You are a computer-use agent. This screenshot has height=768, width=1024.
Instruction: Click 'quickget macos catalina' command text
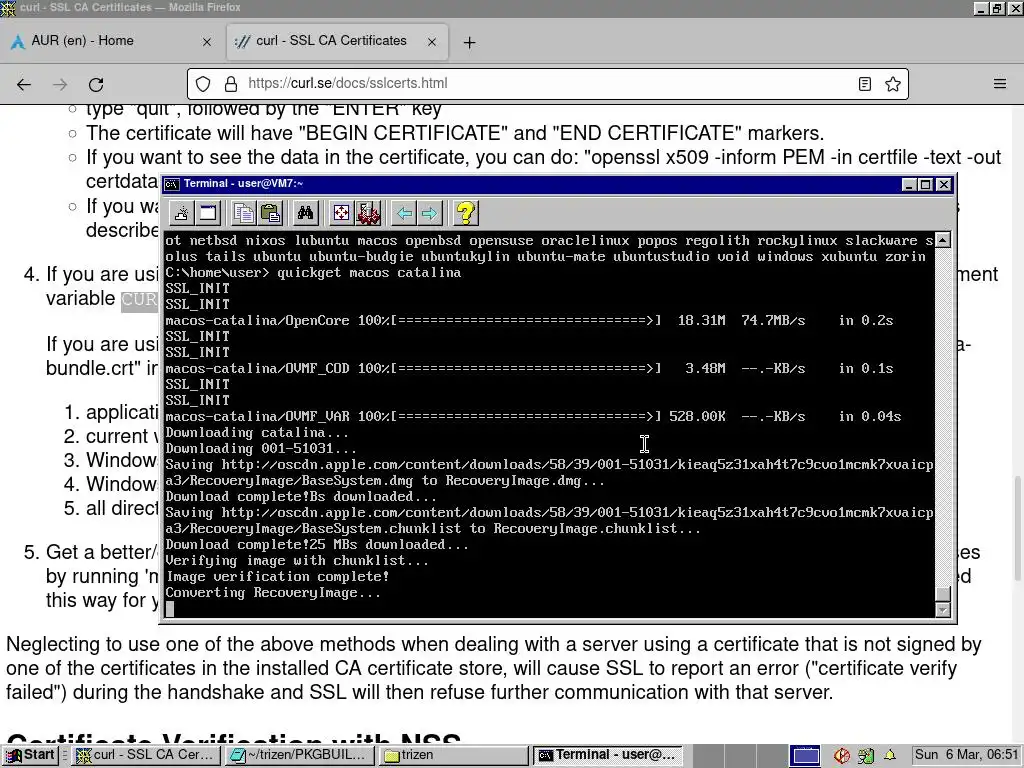tap(369, 272)
